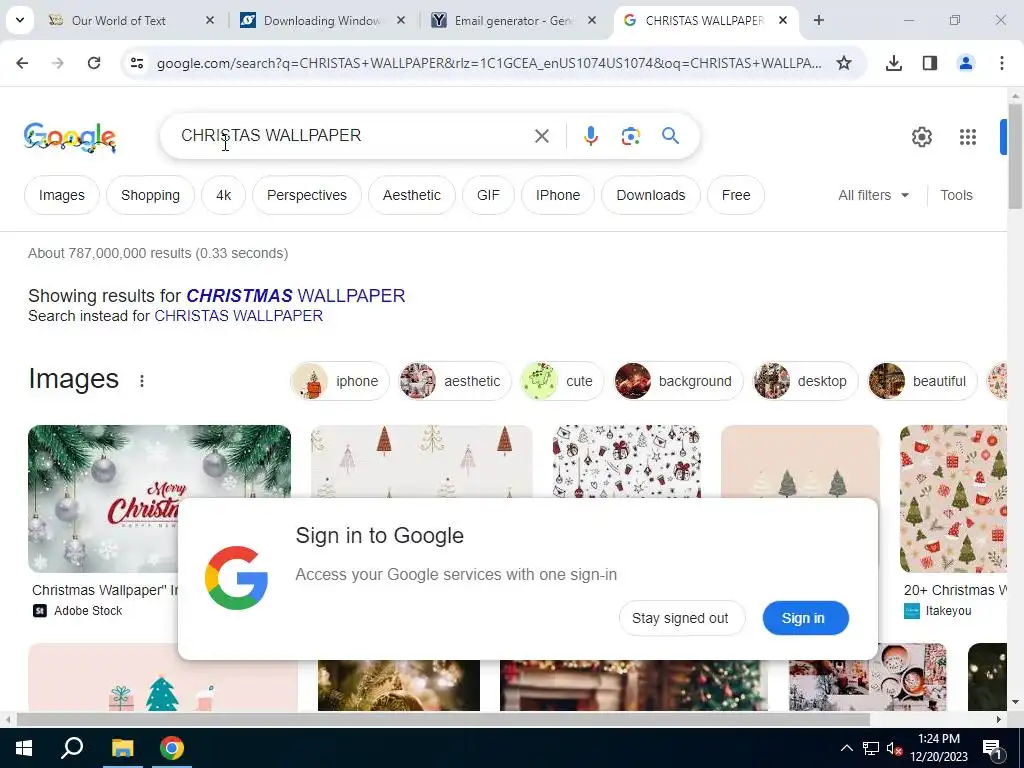This screenshot has width=1024, height=768.
Task: Show hidden system tray icons
Action: pos(846,748)
